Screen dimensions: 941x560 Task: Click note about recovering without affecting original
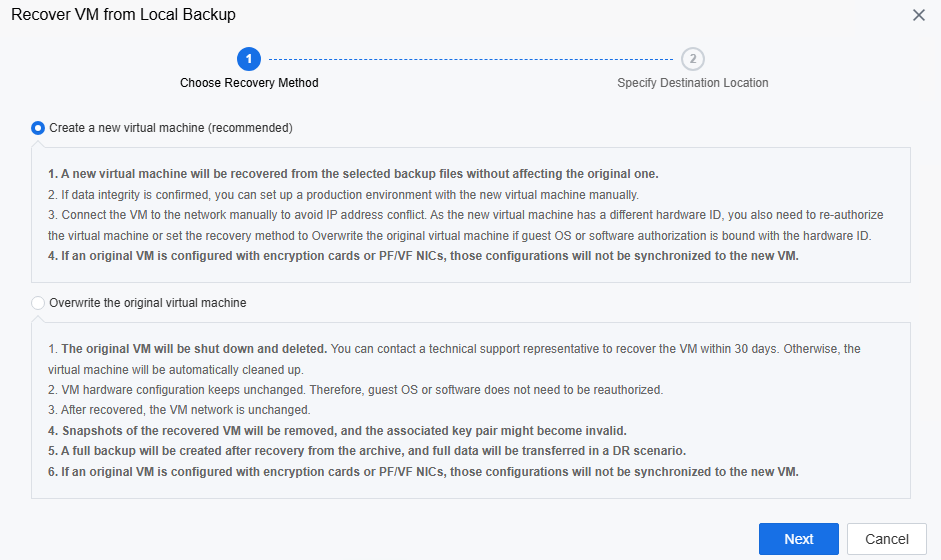(x=353, y=174)
